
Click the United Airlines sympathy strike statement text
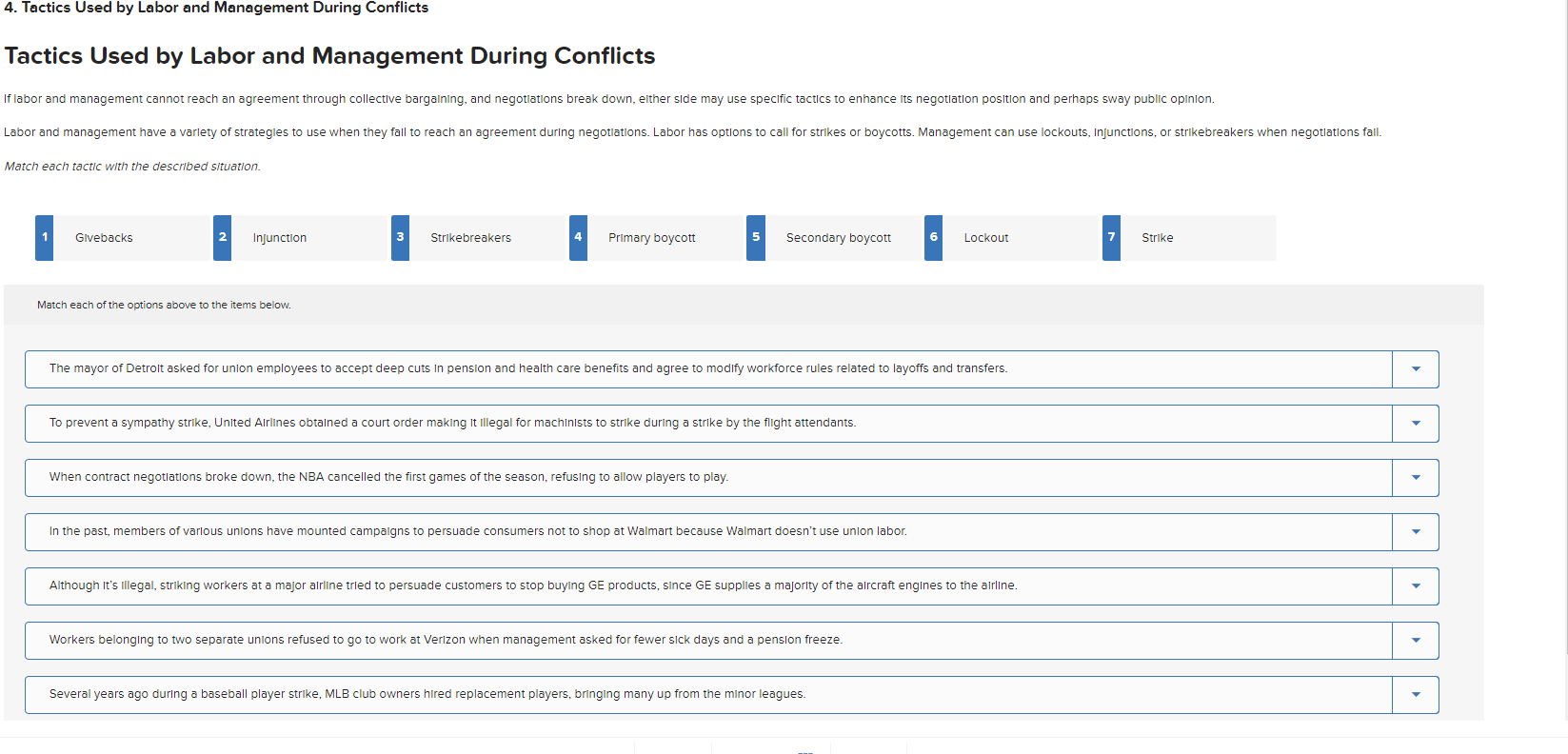click(x=452, y=423)
